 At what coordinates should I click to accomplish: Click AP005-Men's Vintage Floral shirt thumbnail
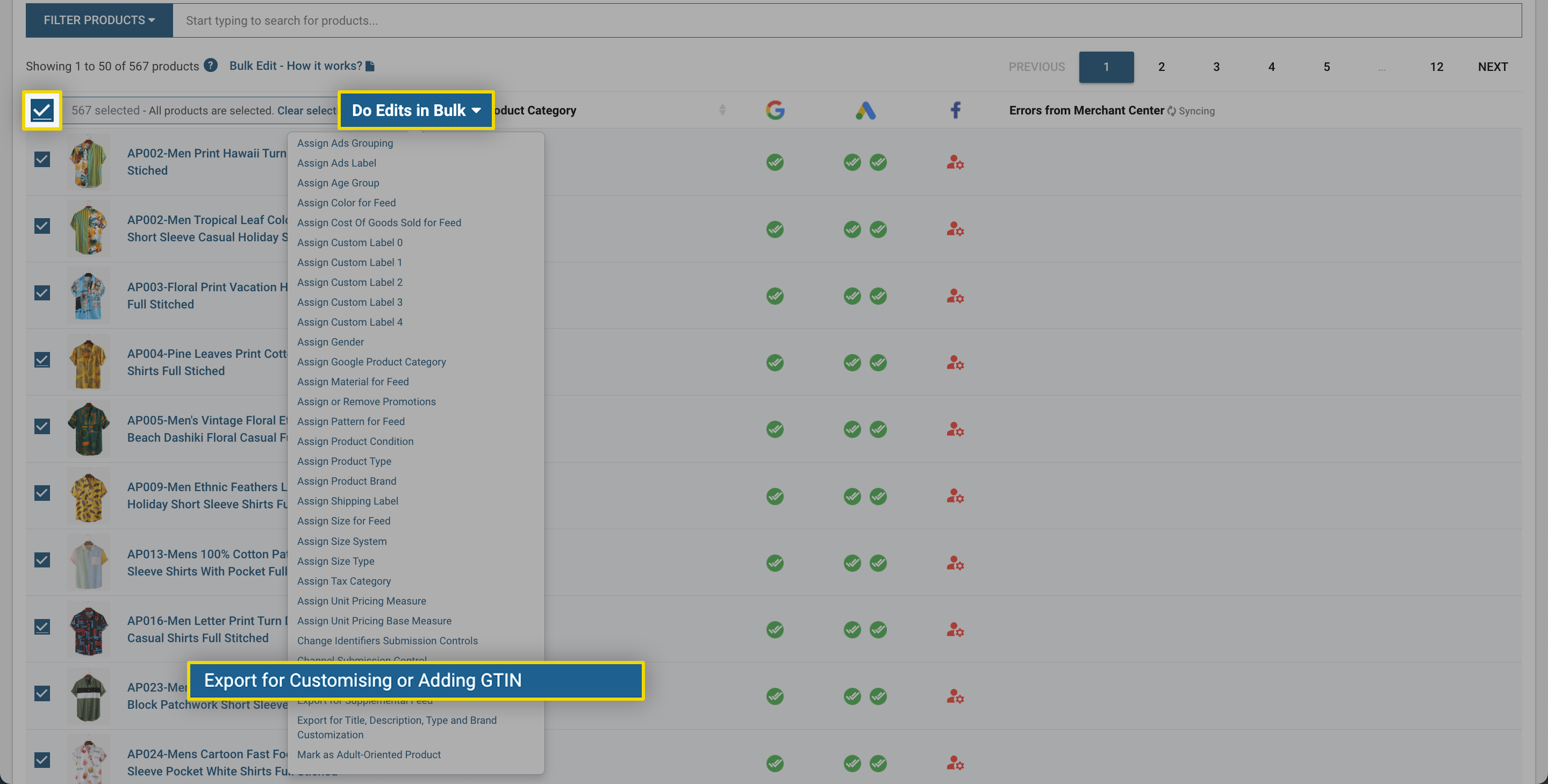[88, 429]
